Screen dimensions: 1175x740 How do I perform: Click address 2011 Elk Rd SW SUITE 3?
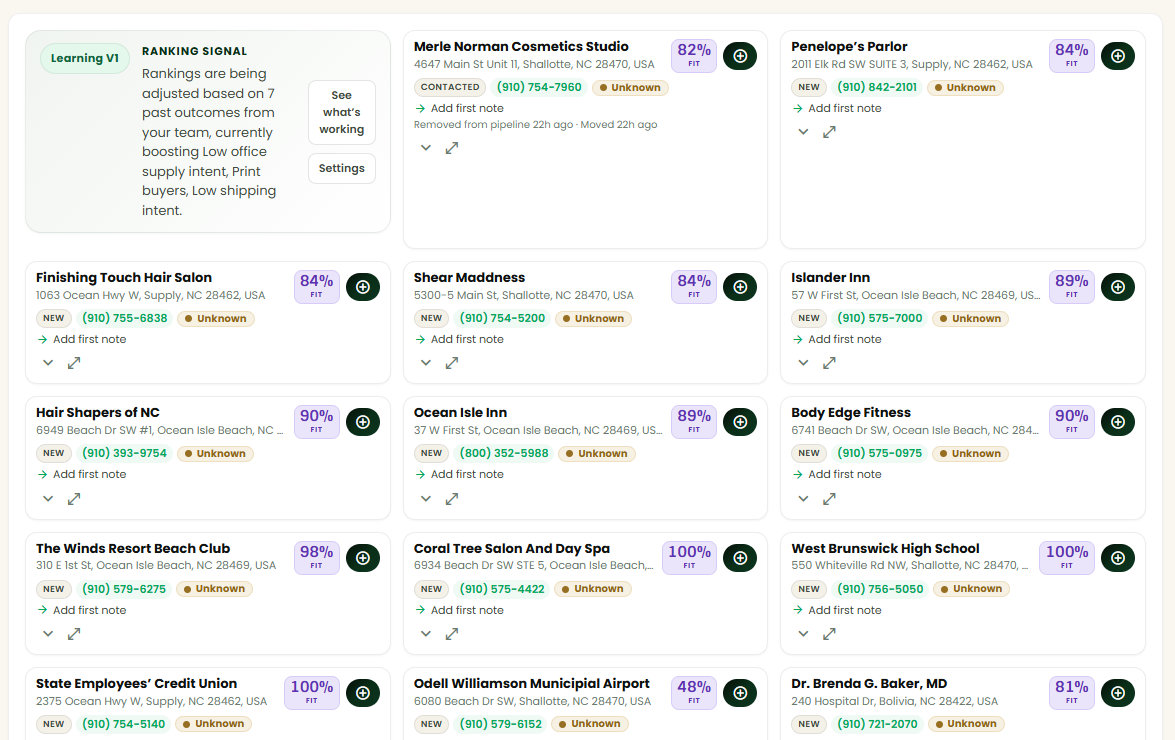[911, 64]
